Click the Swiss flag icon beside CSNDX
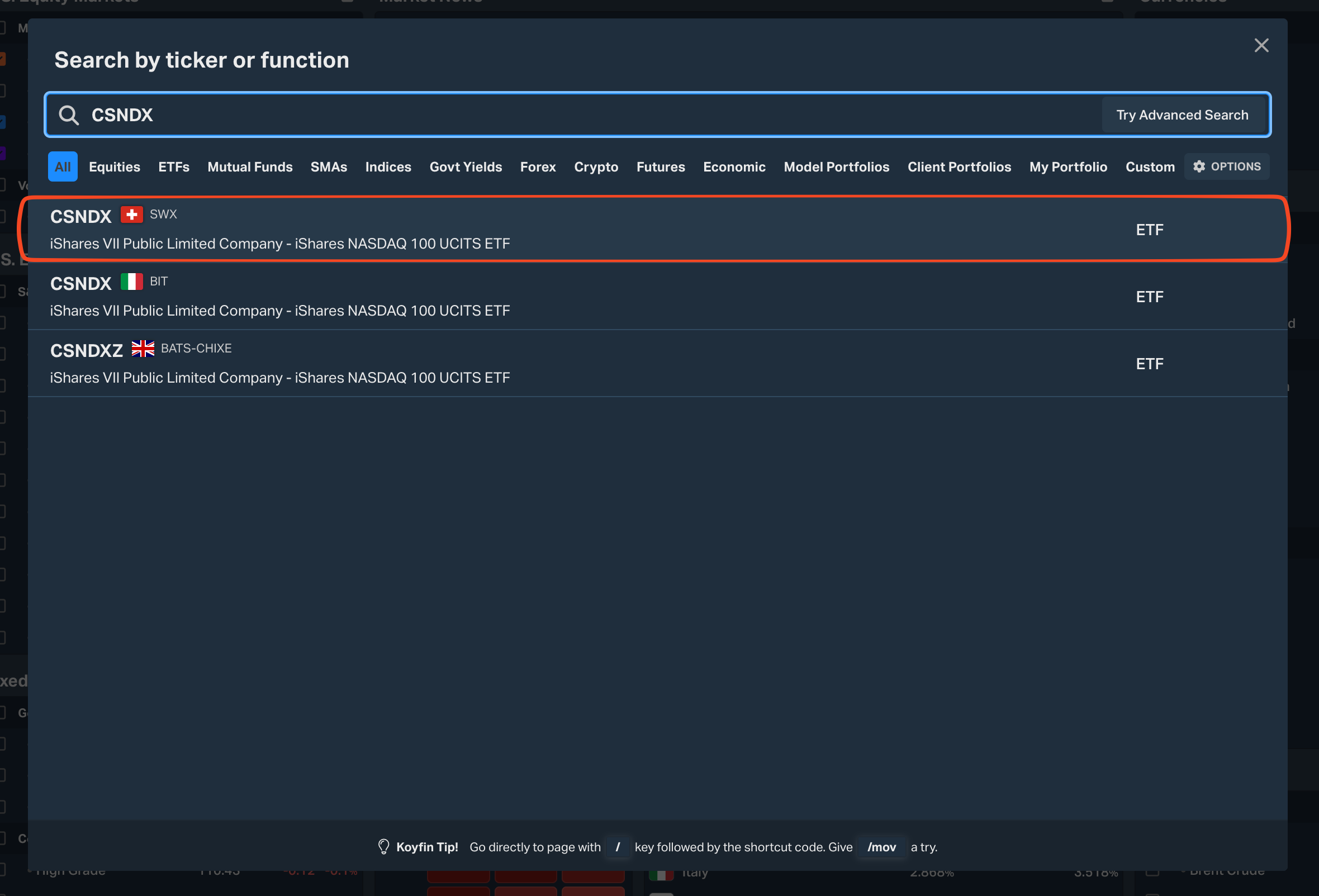This screenshot has height=896, width=1319. point(132,215)
